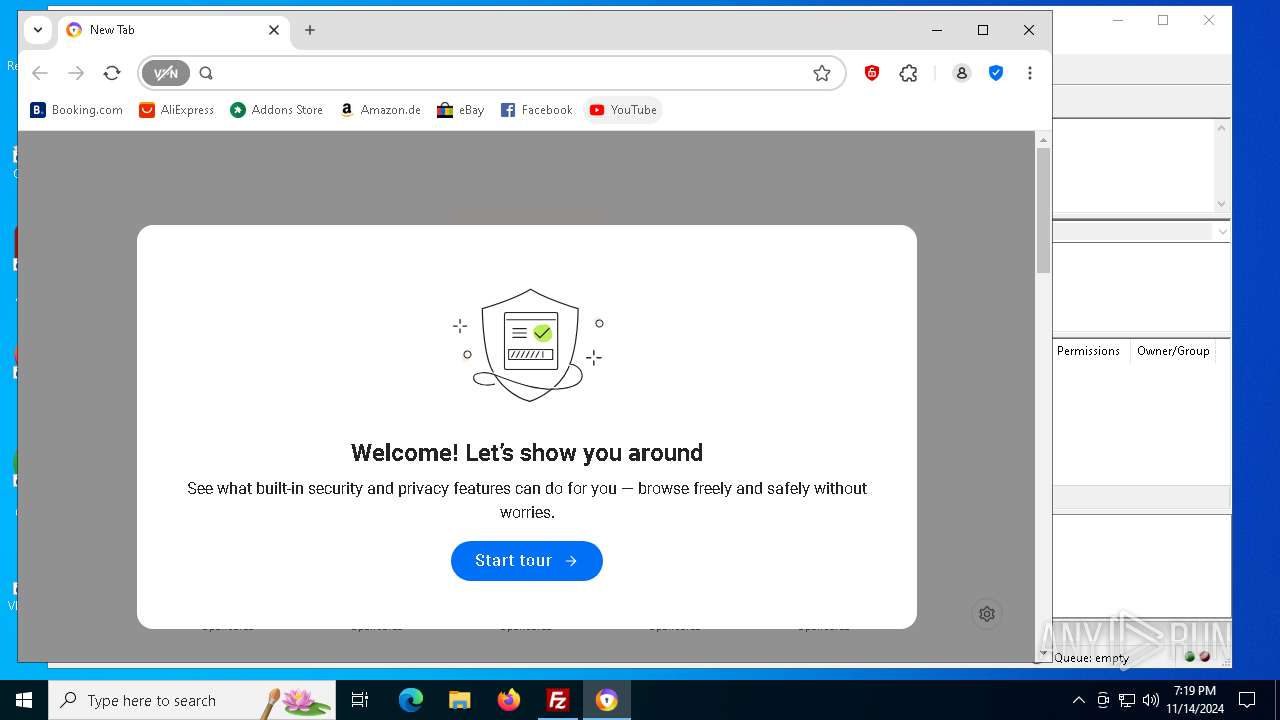Screen dimensions: 1280x720
Task: Open the YouTube bookmark
Action: (623, 110)
